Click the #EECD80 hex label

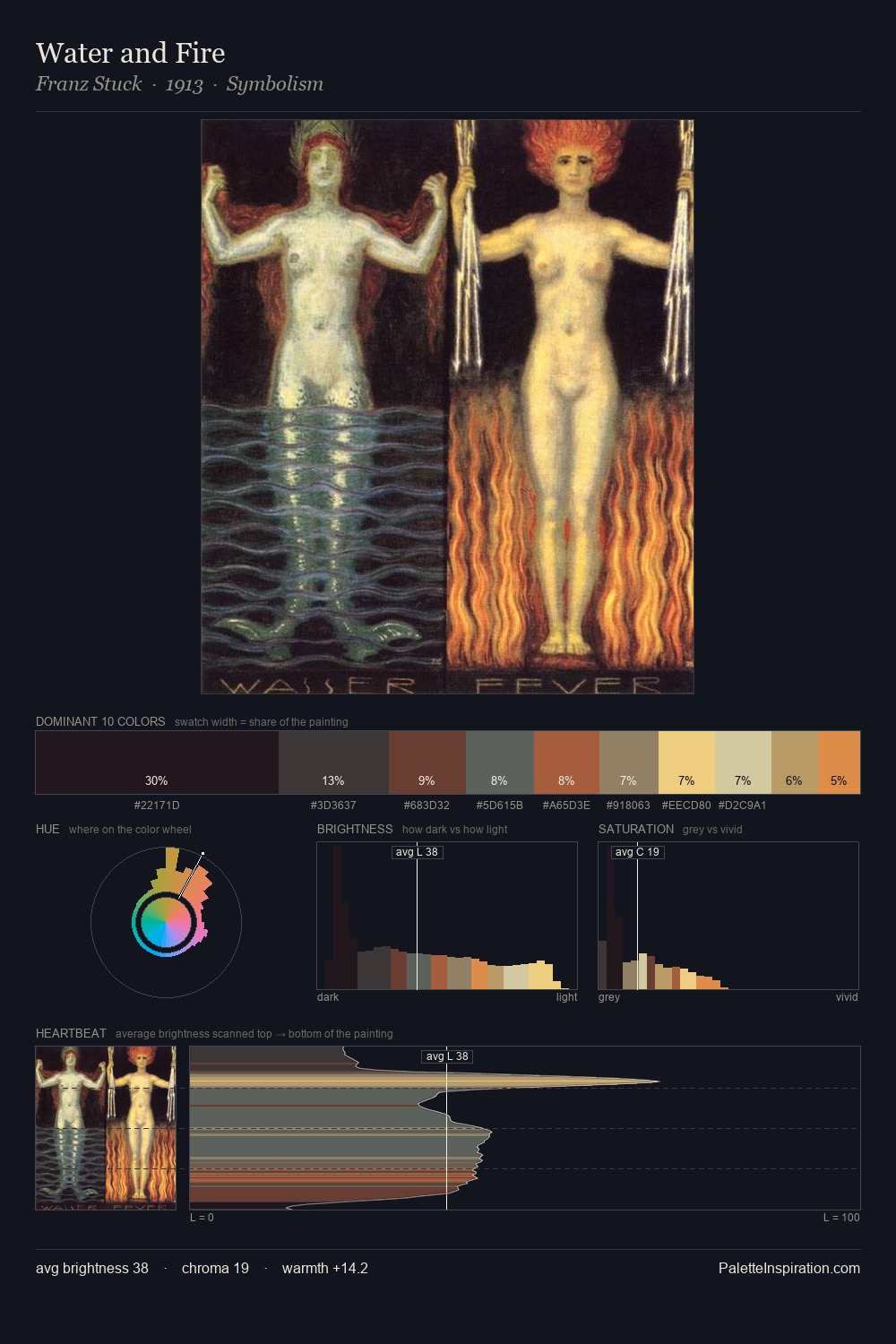click(686, 806)
